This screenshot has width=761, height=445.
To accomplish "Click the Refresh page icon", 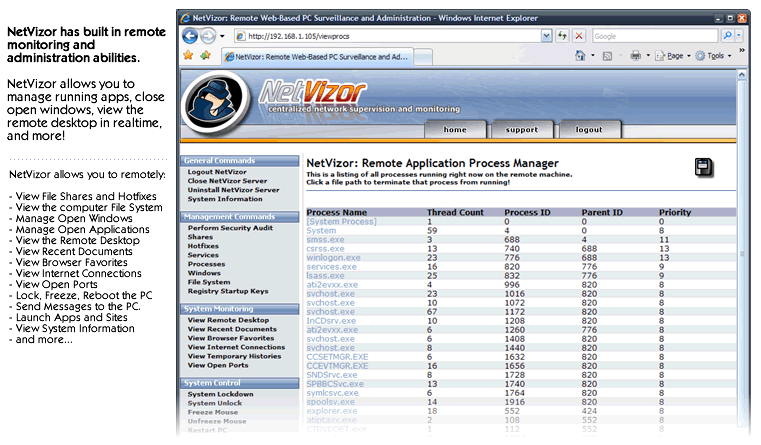I will [x=562, y=35].
